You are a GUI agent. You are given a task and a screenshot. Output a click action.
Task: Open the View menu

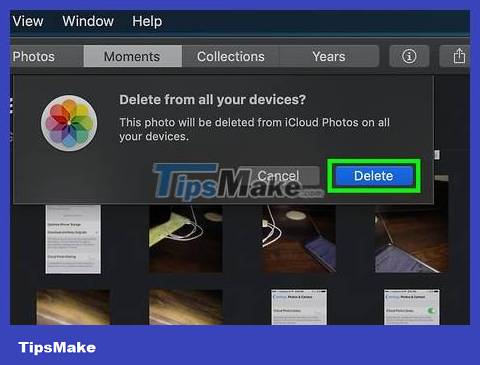pos(27,21)
